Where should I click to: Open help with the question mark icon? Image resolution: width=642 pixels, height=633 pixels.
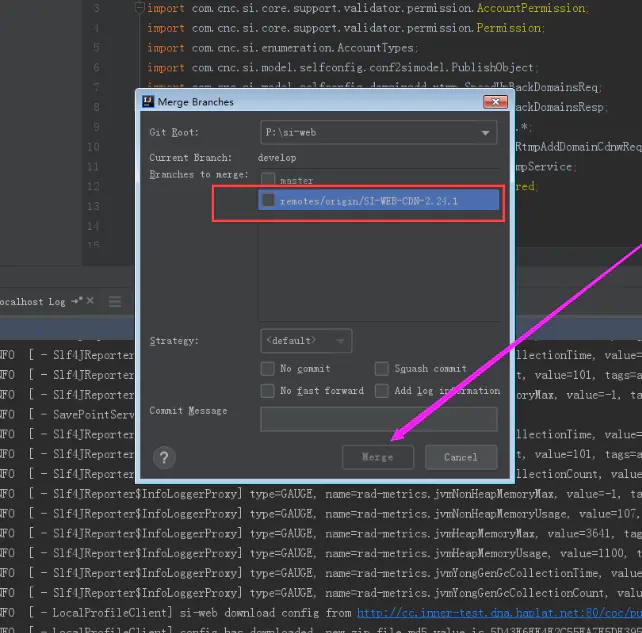pos(164,457)
